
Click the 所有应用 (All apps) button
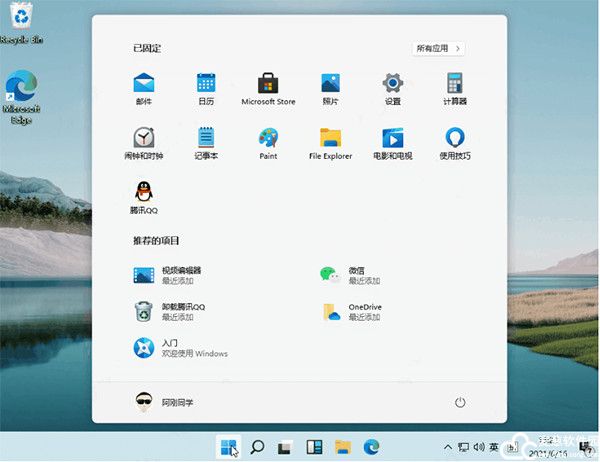438,48
